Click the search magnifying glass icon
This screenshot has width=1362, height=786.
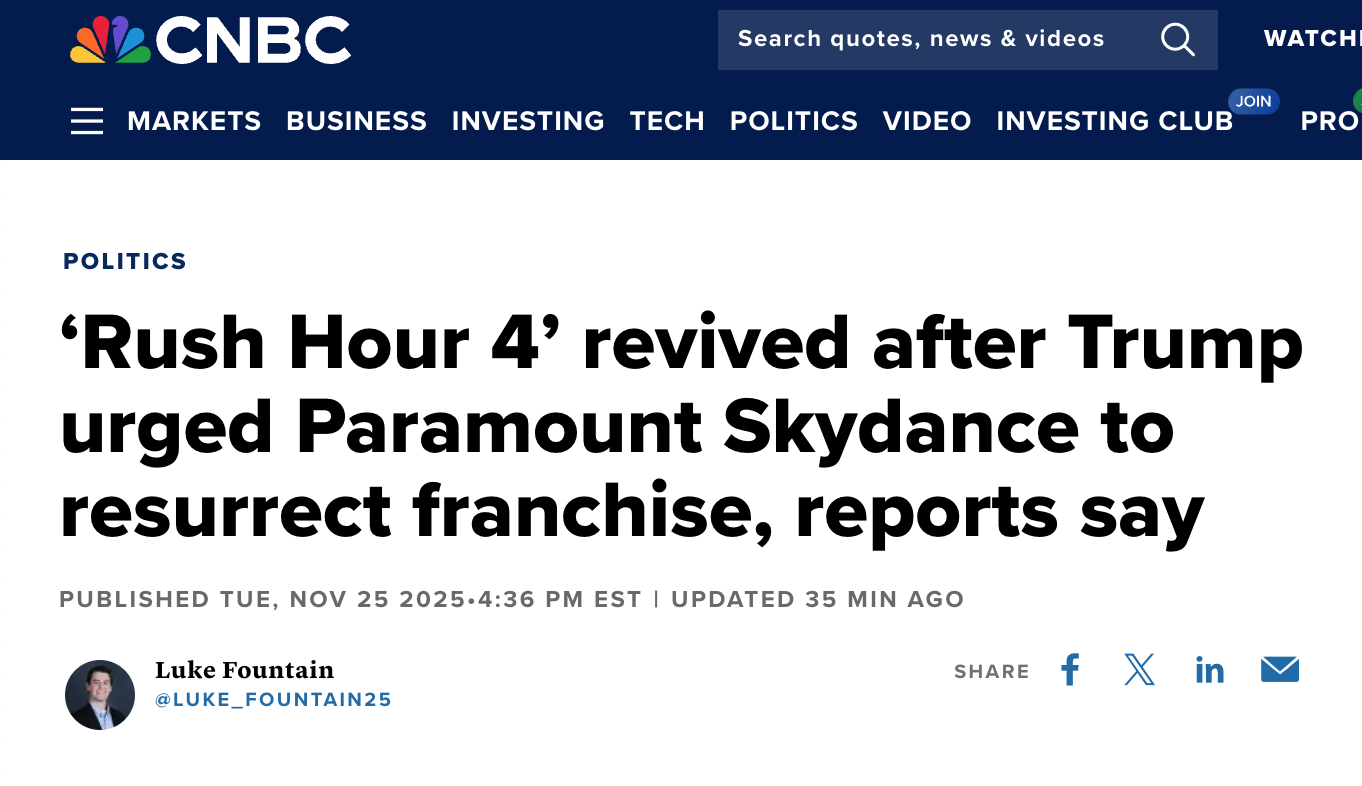coord(1177,40)
